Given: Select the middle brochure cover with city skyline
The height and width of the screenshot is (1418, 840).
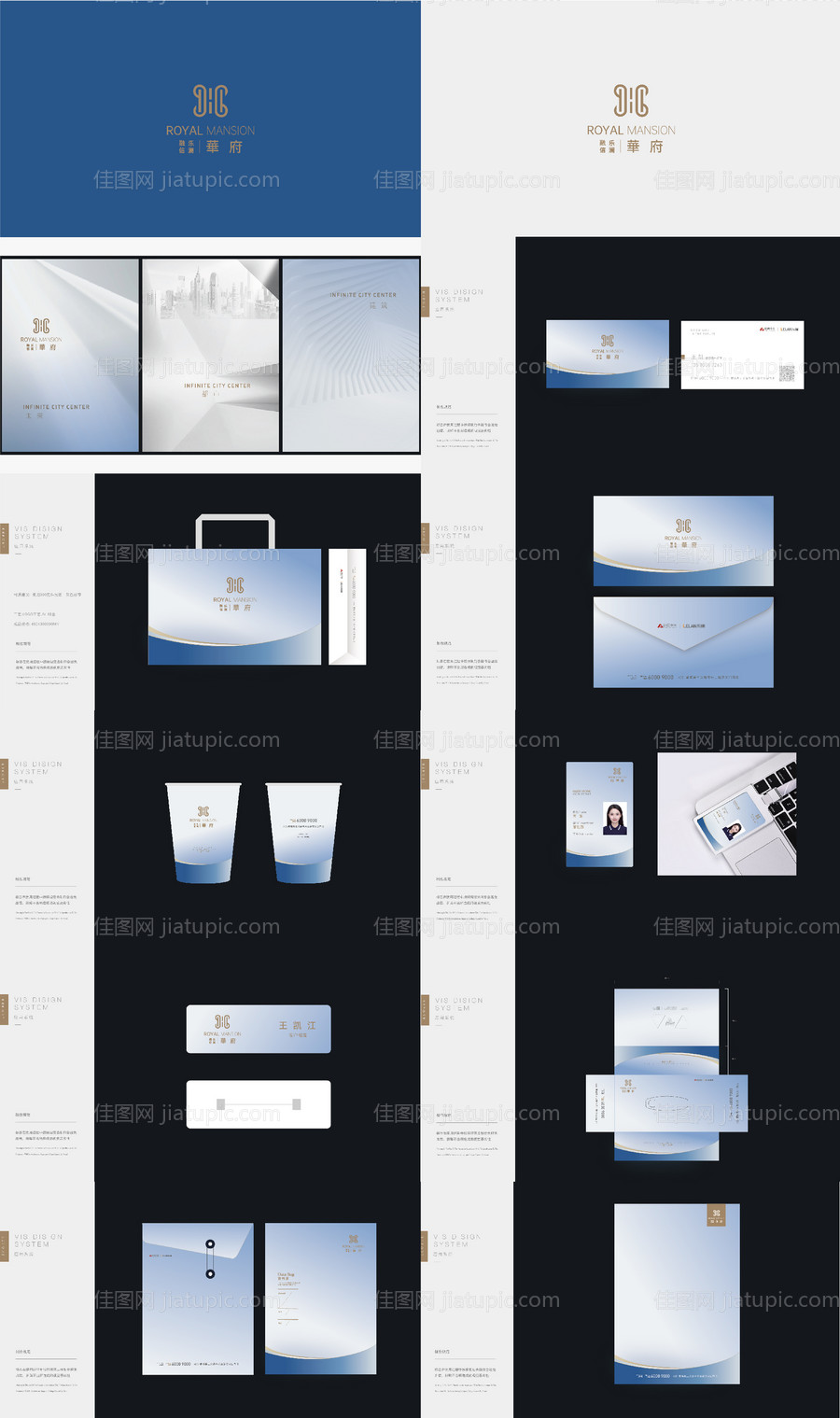Looking at the screenshot, I should coord(210,355).
